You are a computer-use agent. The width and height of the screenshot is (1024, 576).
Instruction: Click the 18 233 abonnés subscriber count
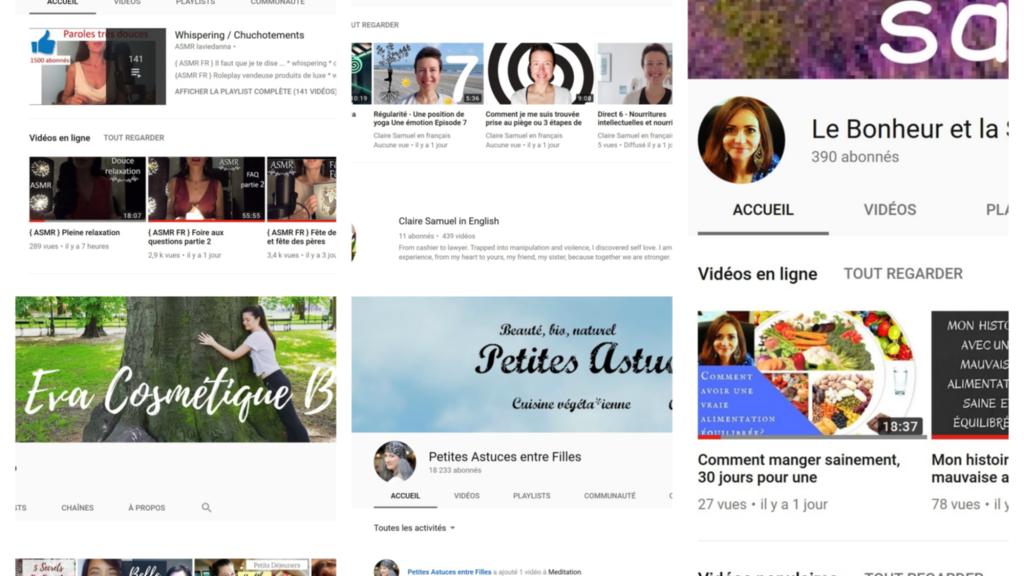point(455,470)
